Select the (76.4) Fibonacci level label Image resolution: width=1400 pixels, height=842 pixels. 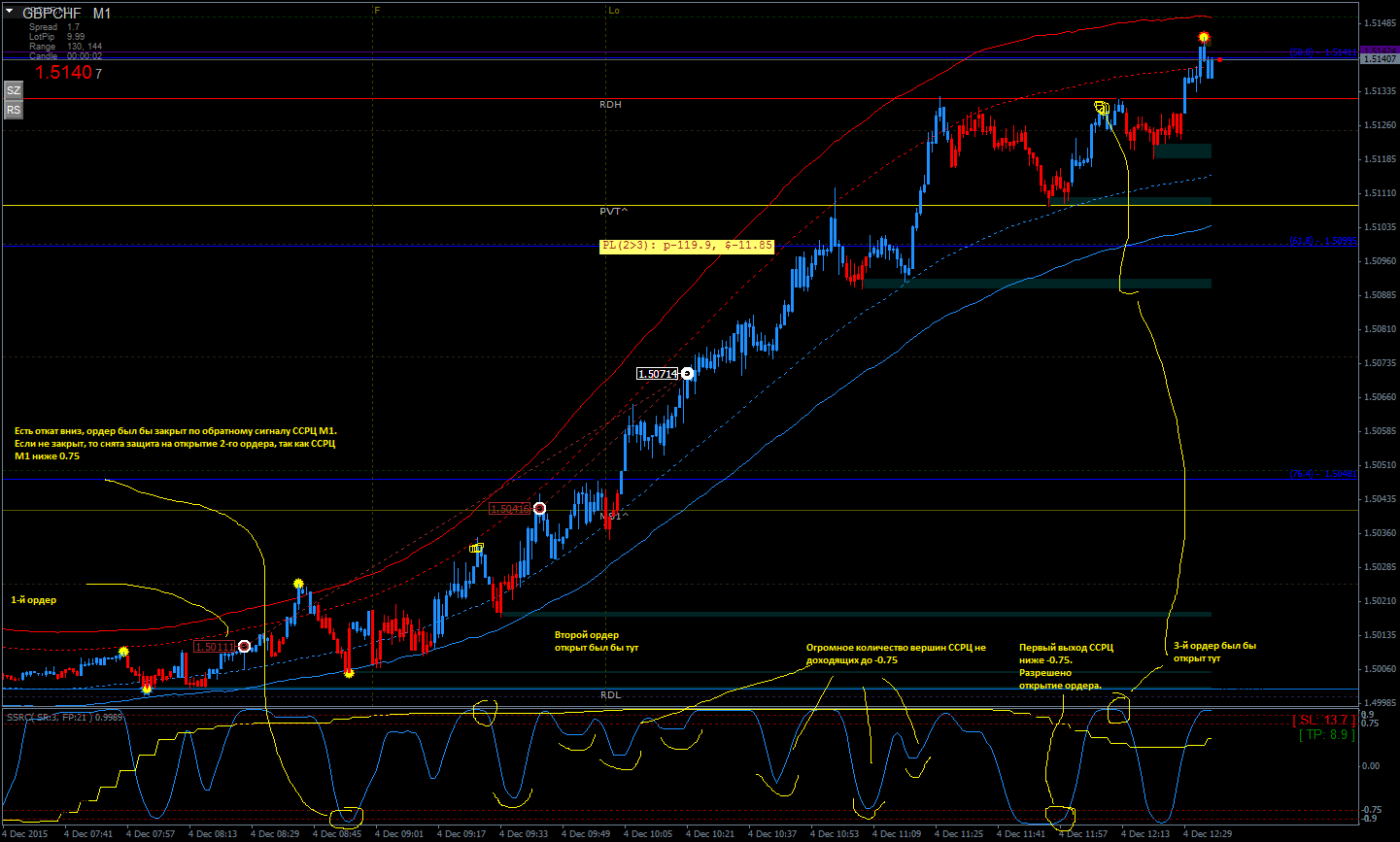coord(1323,474)
